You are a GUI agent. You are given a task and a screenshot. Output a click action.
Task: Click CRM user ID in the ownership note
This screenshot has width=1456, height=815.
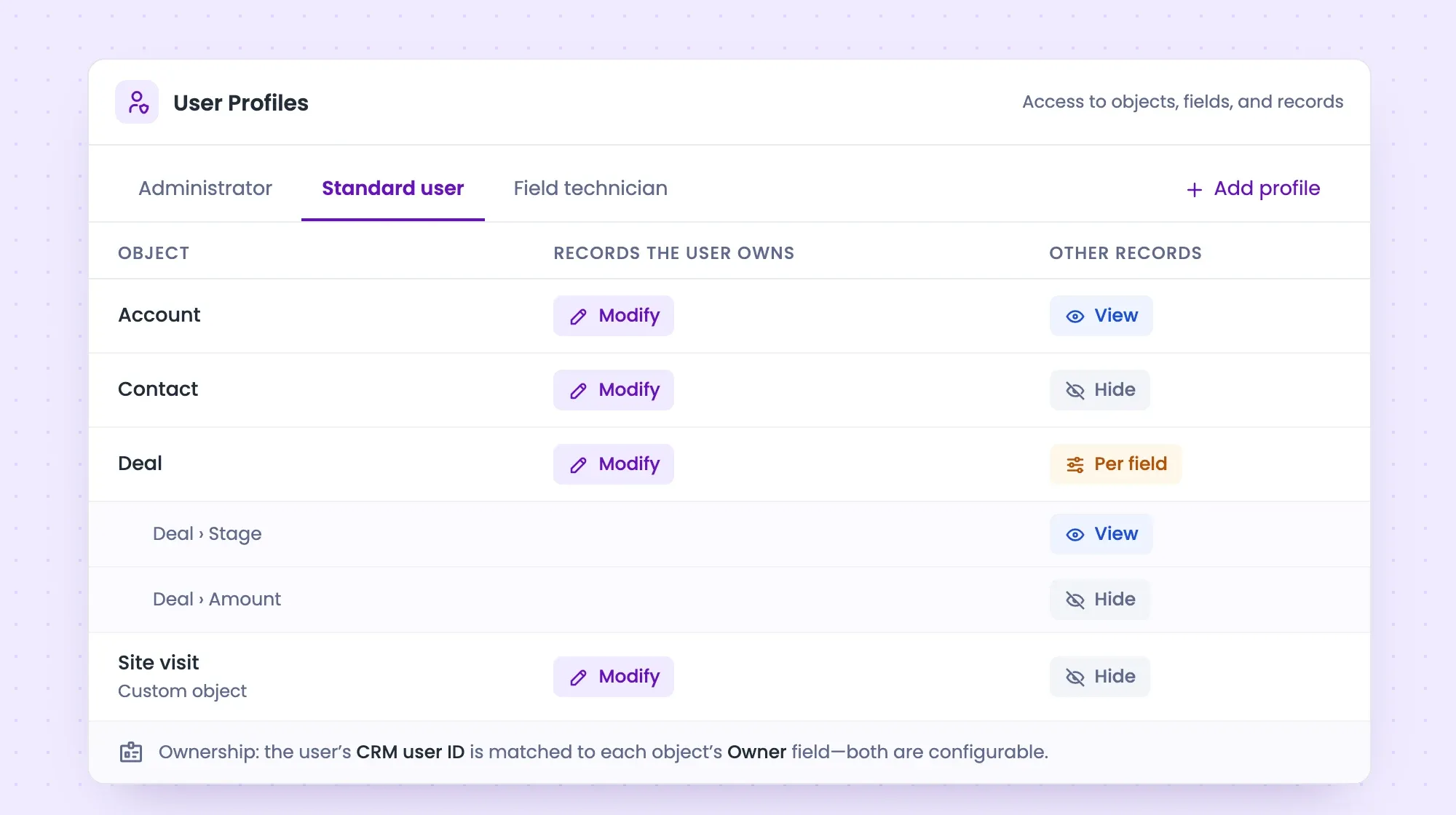(x=410, y=752)
